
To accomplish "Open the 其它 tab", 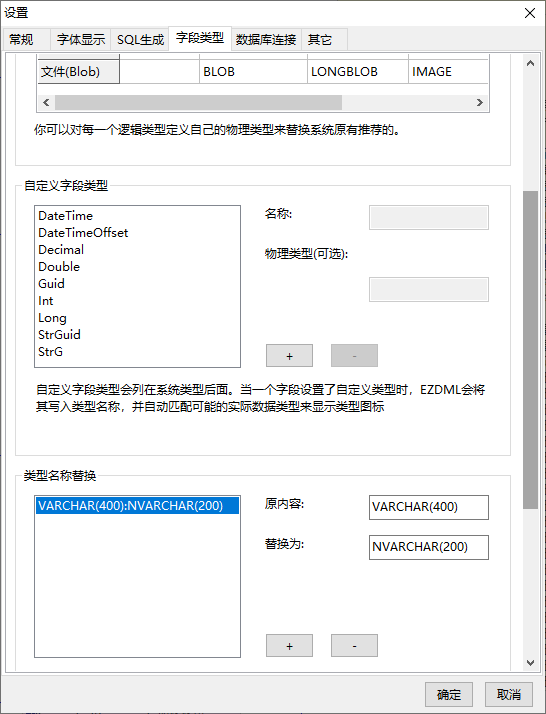I will pyautogui.click(x=324, y=40).
